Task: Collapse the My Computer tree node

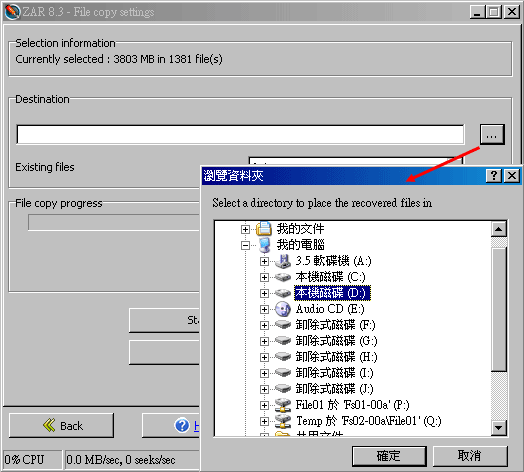Action: point(245,246)
